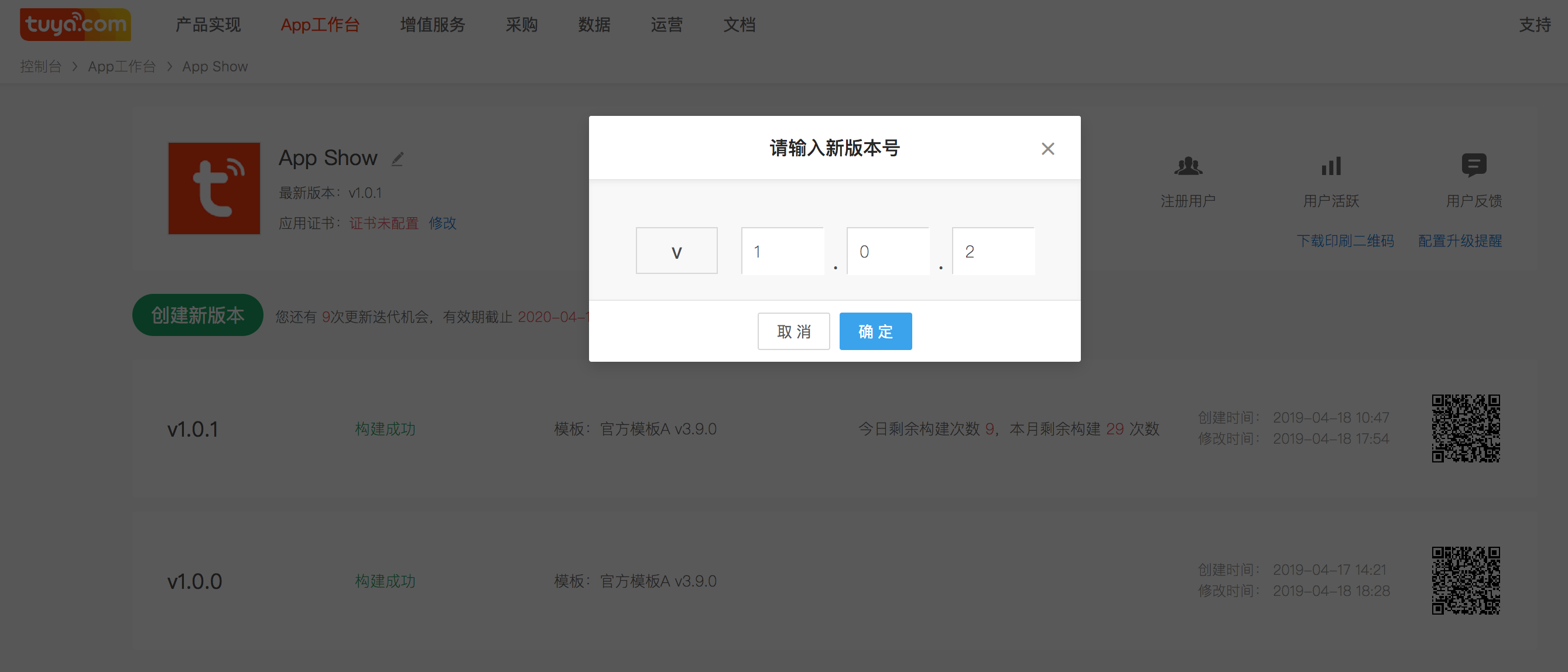Screen dimensions: 1568x672
Task: Open the user feedback (用户反馈) icon
Action: coord(1474,165)
